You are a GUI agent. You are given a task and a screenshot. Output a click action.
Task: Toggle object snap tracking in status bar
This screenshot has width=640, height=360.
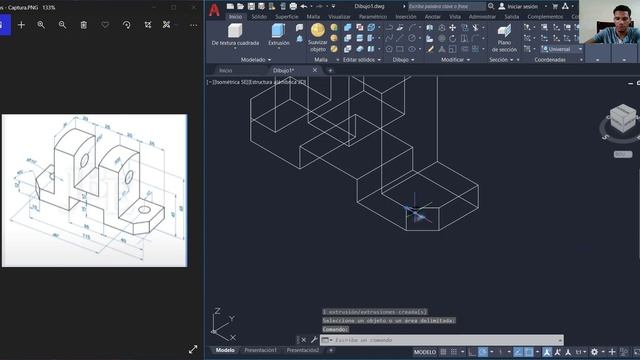click(518, 352)
